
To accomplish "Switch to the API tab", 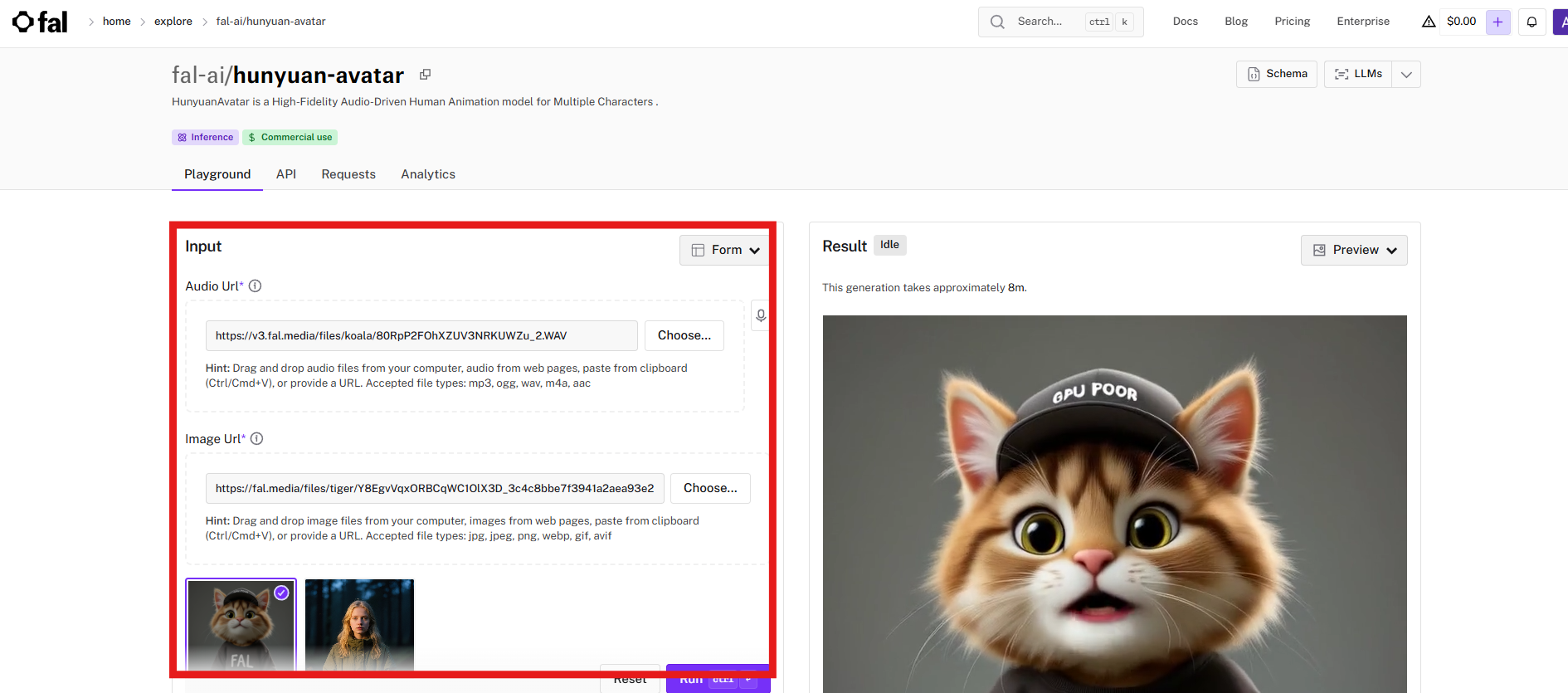I will click(286, 174).
